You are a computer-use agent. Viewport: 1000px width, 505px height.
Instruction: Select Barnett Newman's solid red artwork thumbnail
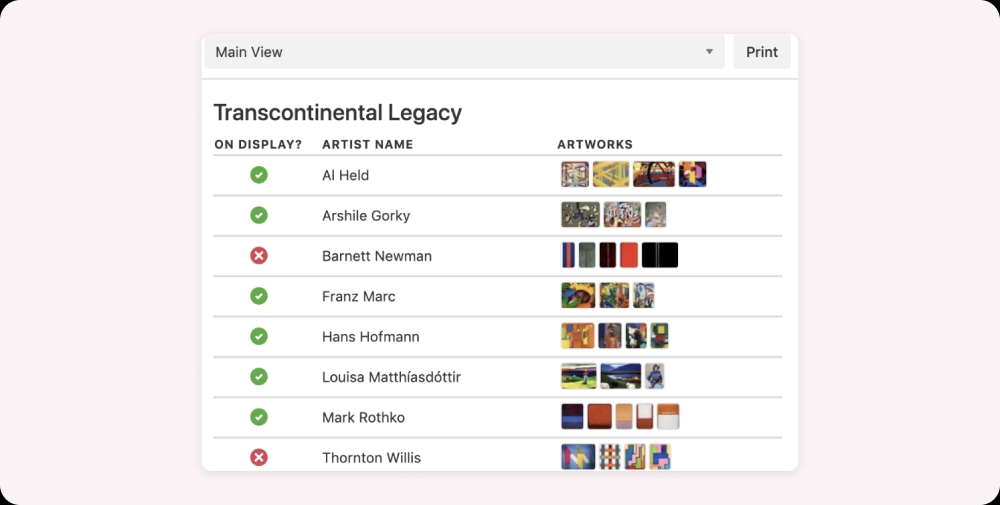point(629,255)
